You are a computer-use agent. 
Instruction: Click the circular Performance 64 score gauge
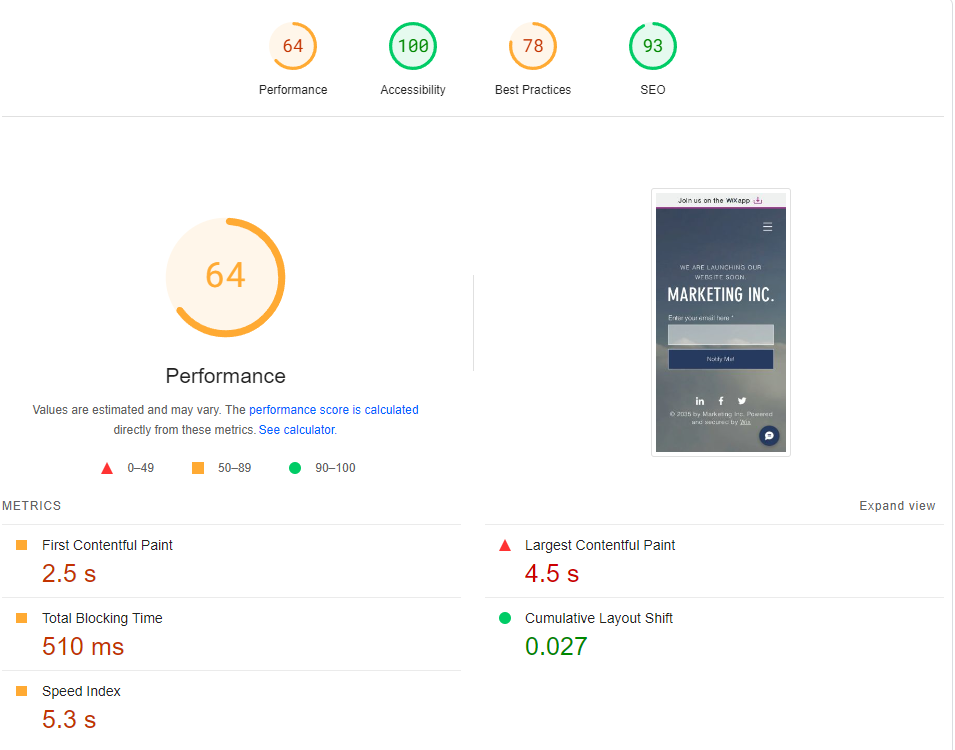(225, 277)
